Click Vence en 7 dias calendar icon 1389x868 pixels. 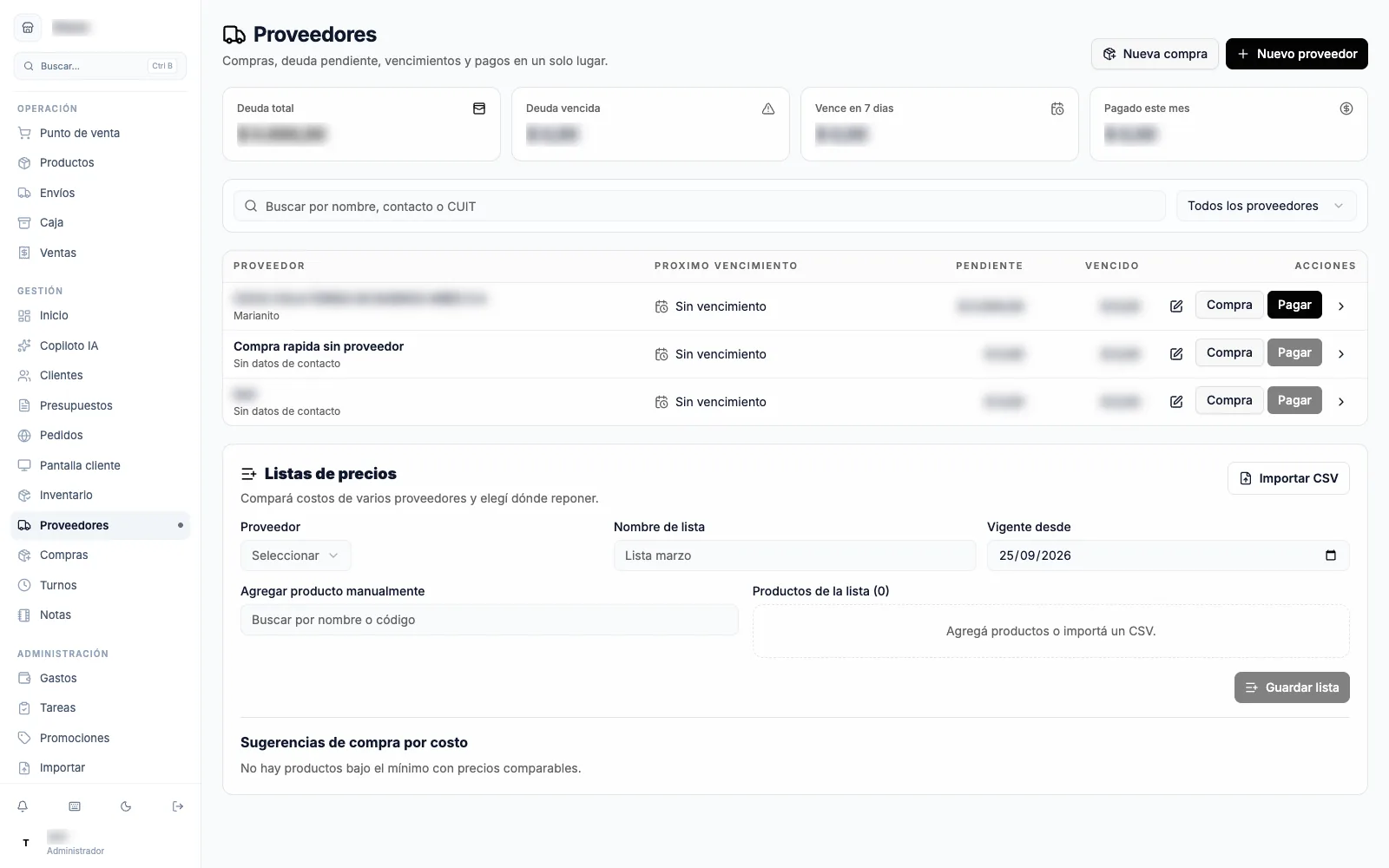coord(1057,108)
